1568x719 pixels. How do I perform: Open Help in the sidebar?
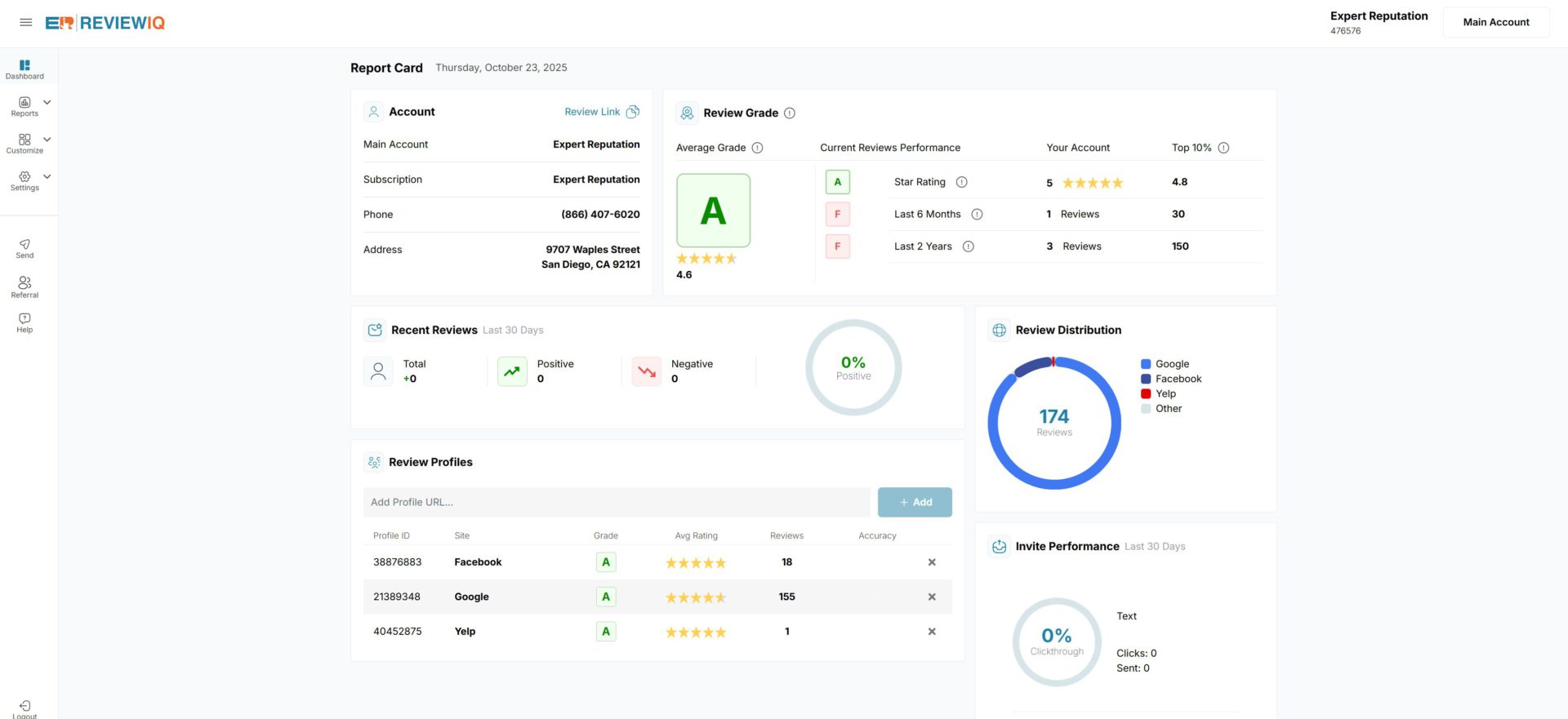(x=24, y=319)
